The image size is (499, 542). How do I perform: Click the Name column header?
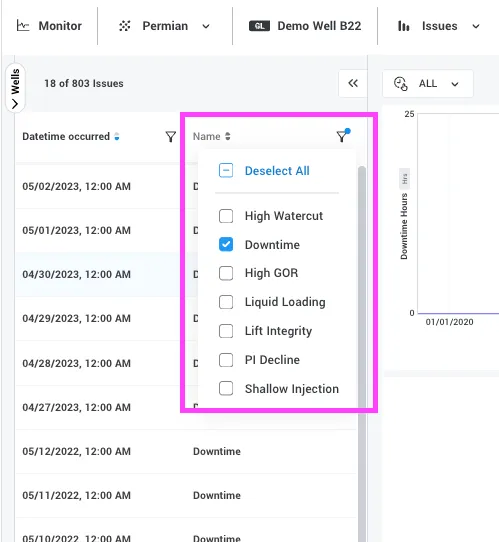[207, 137]
